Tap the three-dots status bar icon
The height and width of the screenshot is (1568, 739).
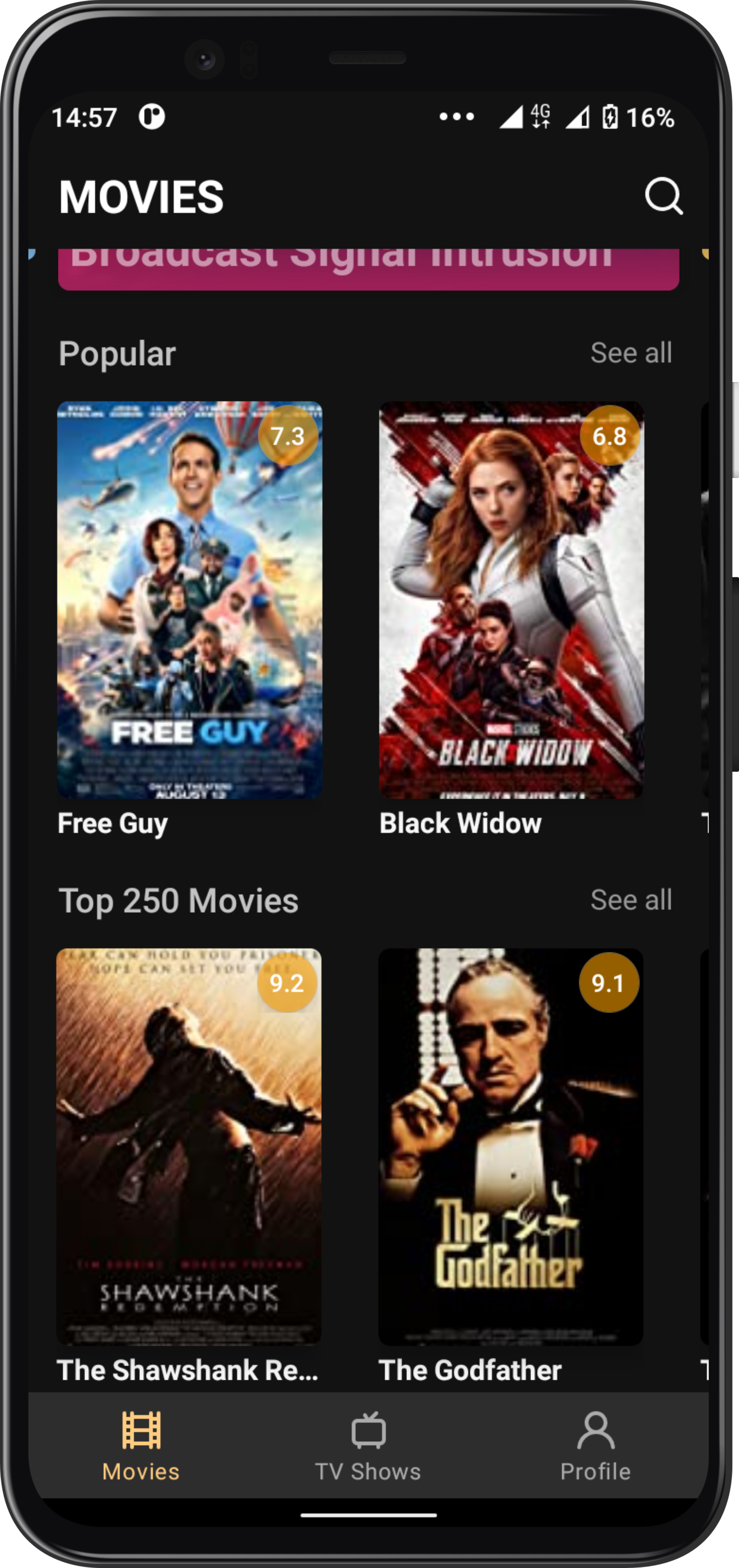[456, 116]
